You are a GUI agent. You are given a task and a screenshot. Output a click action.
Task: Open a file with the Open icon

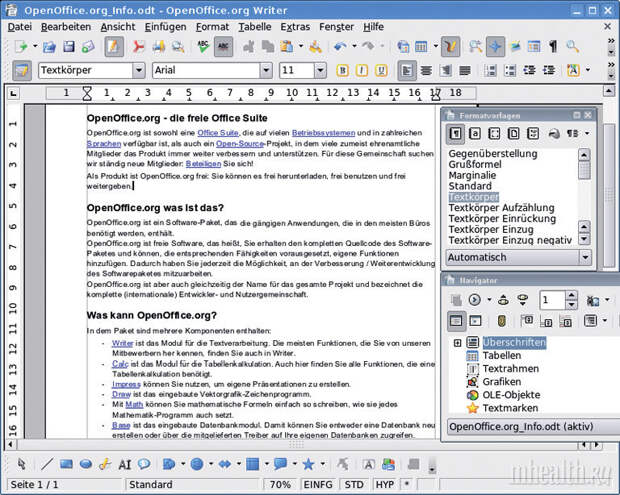point(49,47)
